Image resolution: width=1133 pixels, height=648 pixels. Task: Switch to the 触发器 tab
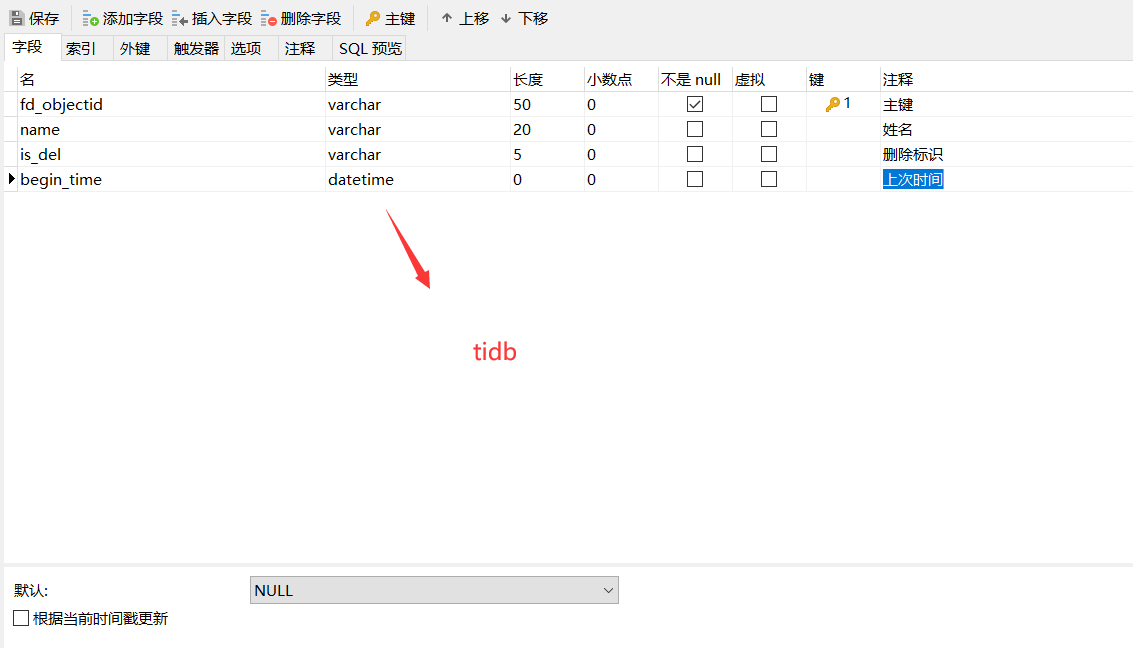[x=196, y=48]
